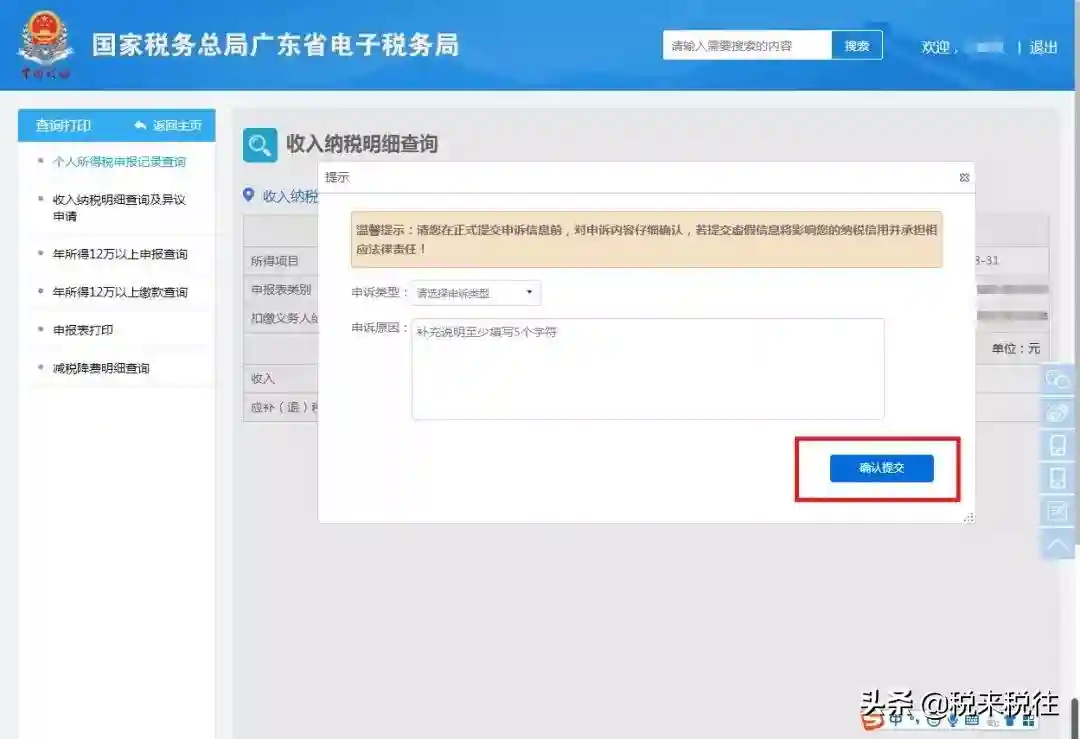1080x739 pixels.
Task: Open 个人所得税申报记录查询 menu item
Action: (x=119, y=162)
